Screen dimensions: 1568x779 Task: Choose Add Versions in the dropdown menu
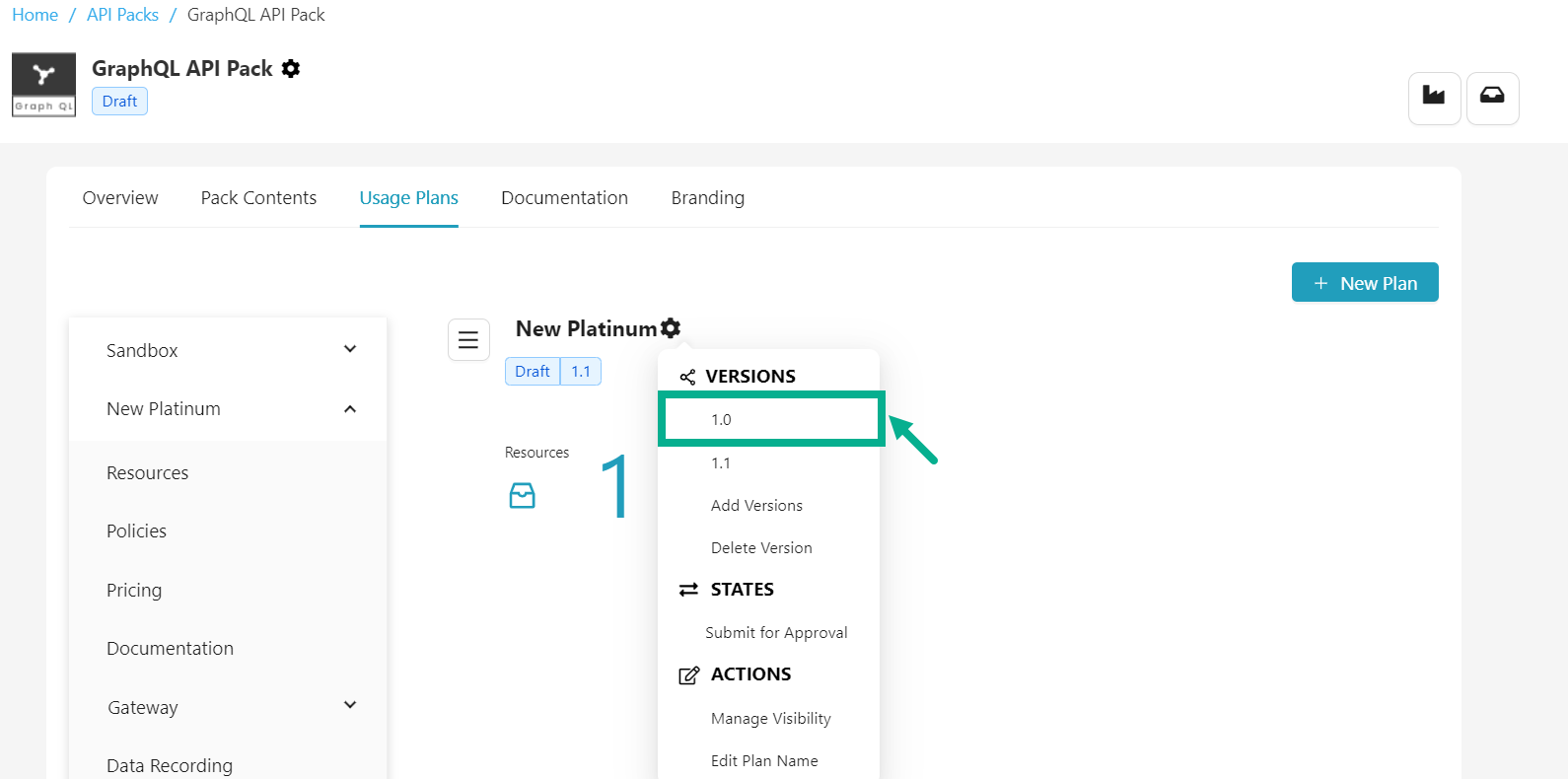tap(756, 506)
